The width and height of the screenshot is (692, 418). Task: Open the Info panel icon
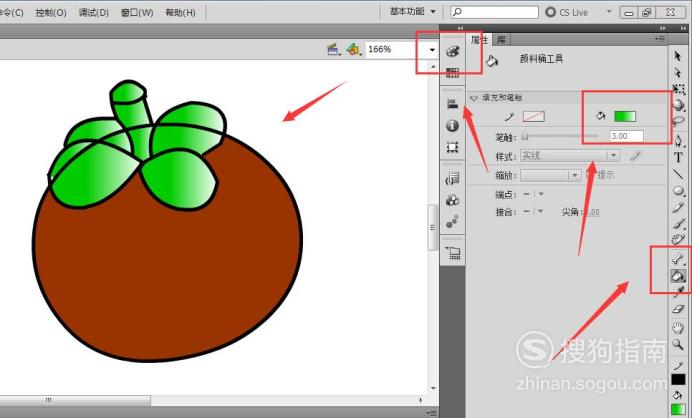[452, 126]
